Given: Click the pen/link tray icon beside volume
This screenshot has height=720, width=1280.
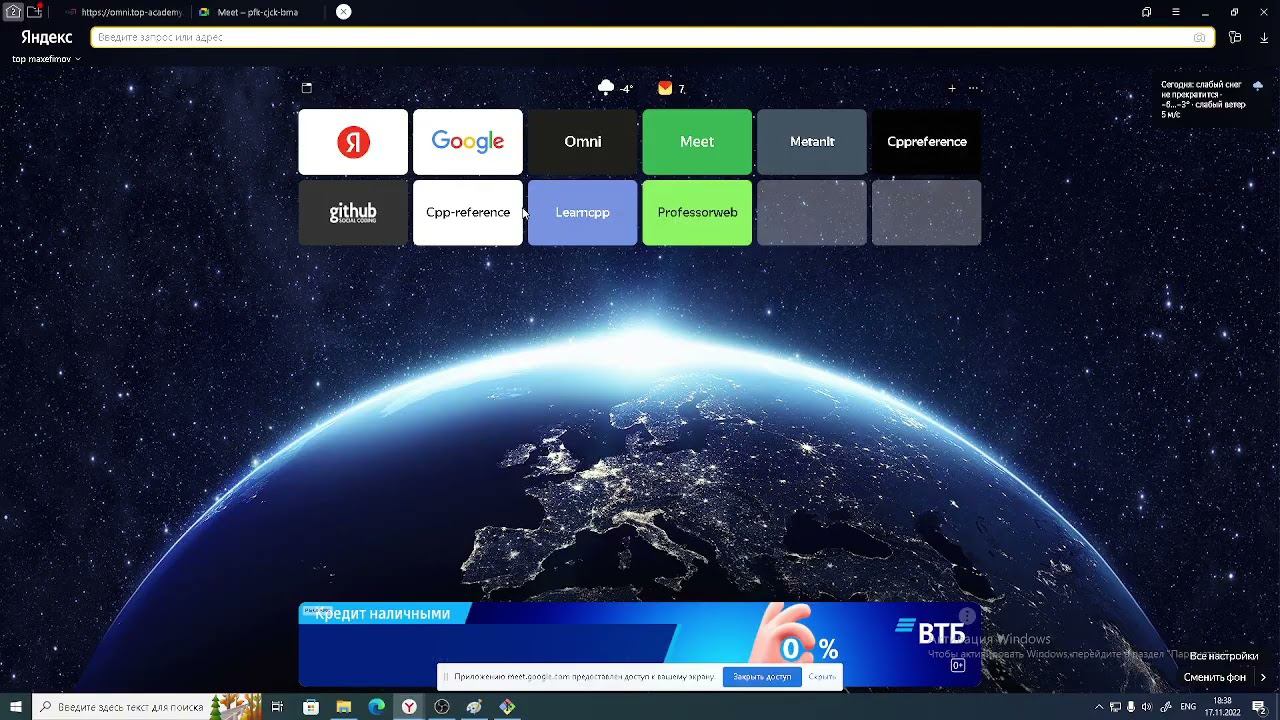Looking at the screenshot, I should point(1166,707).
